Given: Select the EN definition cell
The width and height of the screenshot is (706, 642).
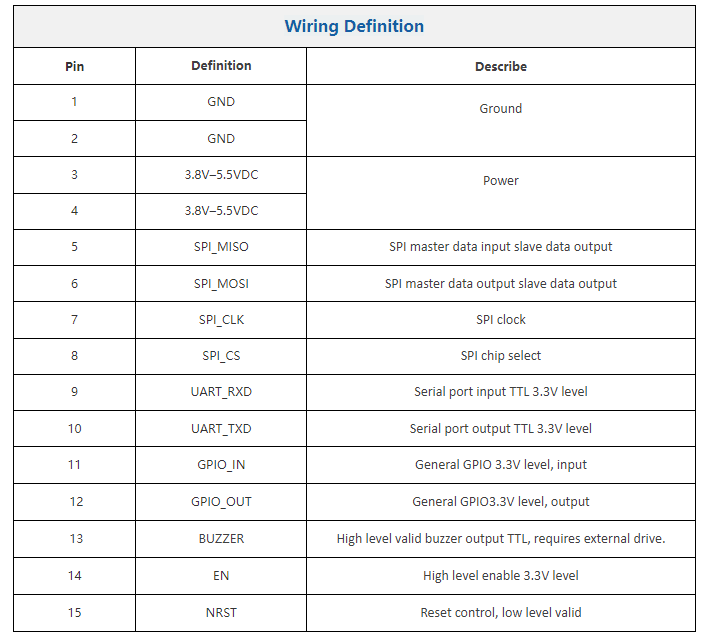Looking at the screenshot, I should (x=221, y=576).
